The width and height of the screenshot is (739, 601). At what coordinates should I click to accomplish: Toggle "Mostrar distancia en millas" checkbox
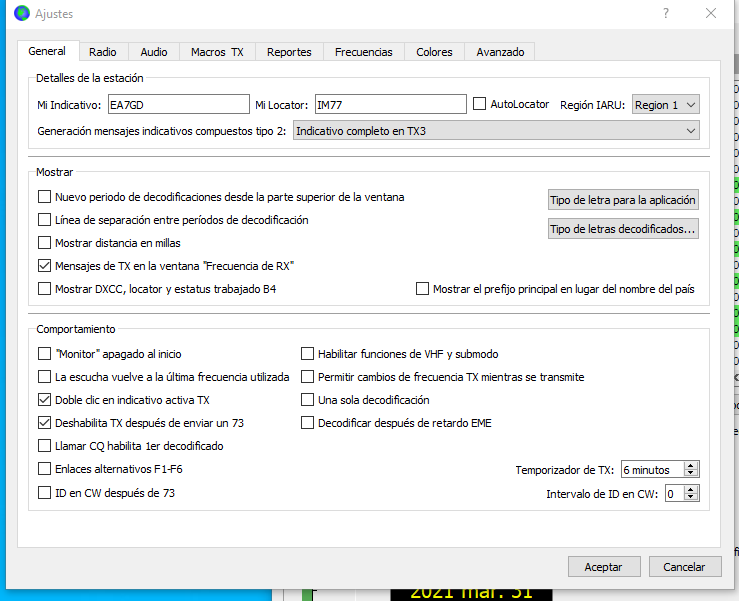pyautogui.click(x=44, y=242)
